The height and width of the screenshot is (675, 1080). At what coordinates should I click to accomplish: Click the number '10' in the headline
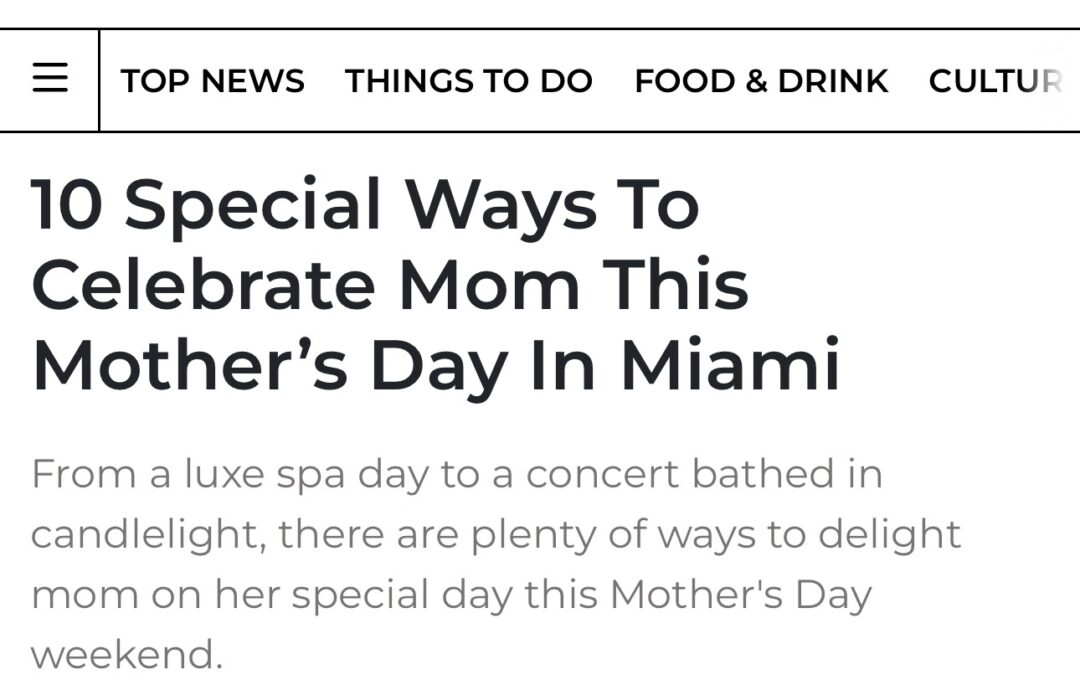[x=67, y=205]
